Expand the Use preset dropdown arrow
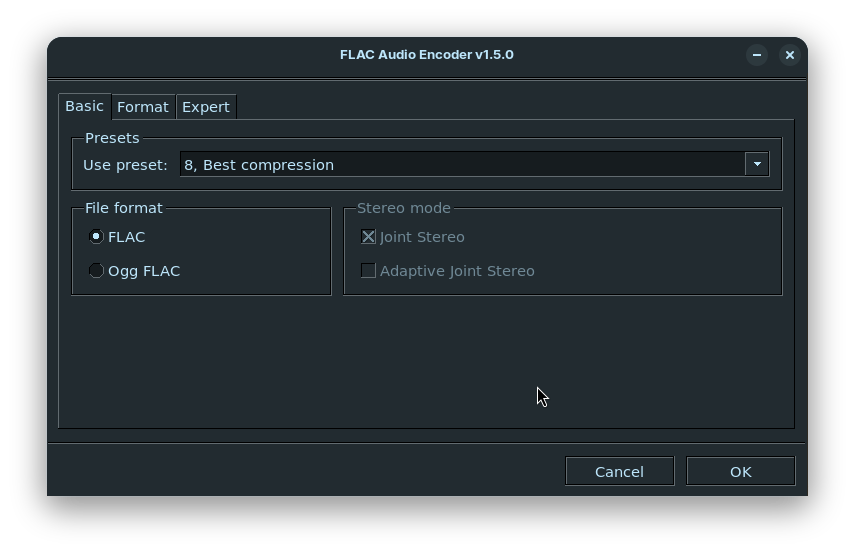 [x=757, y=164]
